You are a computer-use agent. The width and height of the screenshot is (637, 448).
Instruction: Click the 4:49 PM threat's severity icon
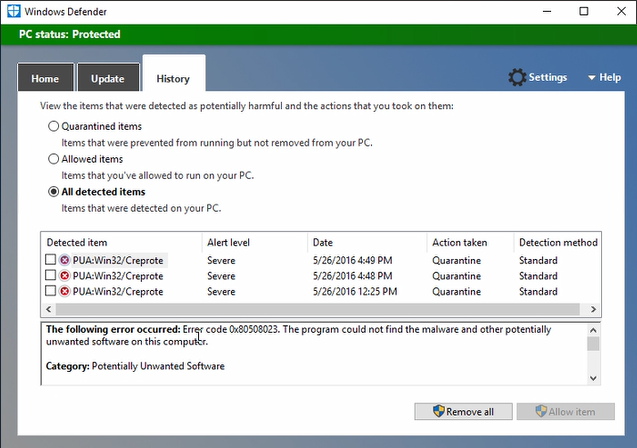point(65,260)
